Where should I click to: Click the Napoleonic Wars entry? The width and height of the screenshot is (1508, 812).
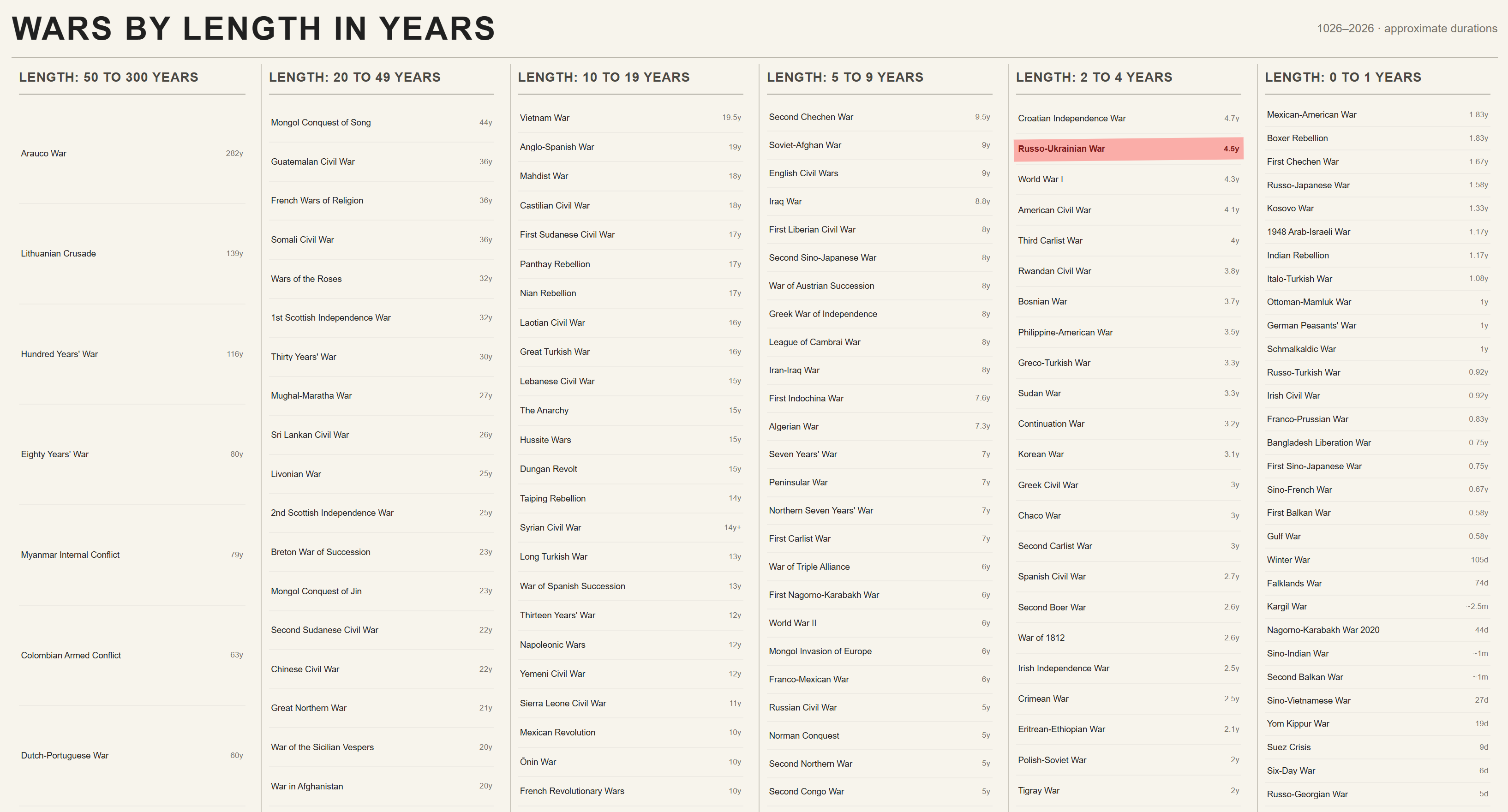pos(630,645)
